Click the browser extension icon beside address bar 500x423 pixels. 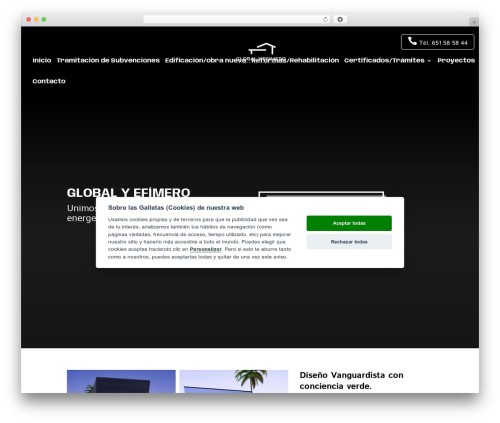click(x=340, y=19)
